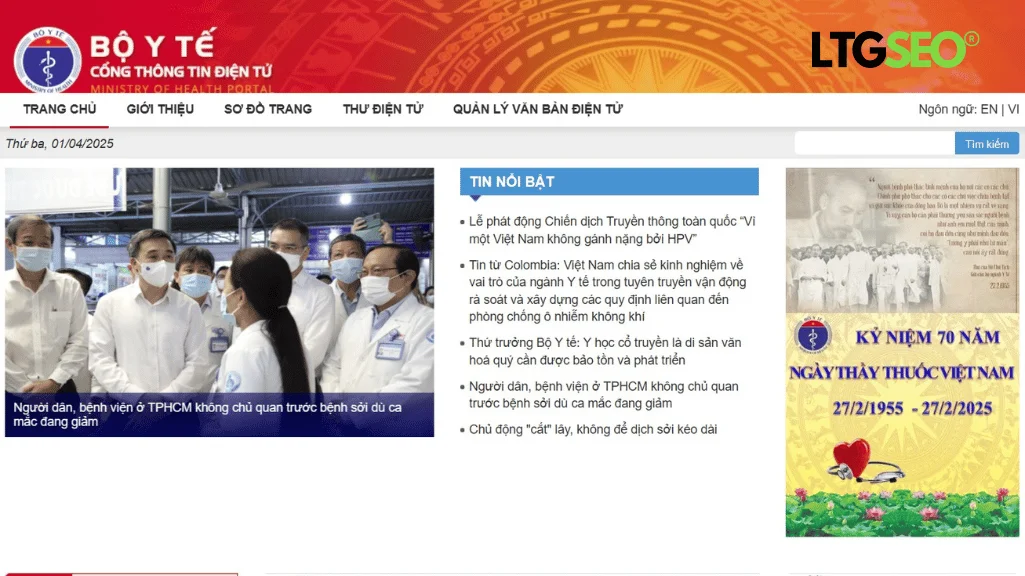Open the Sơ Đồ Trang page

point(268,109)
